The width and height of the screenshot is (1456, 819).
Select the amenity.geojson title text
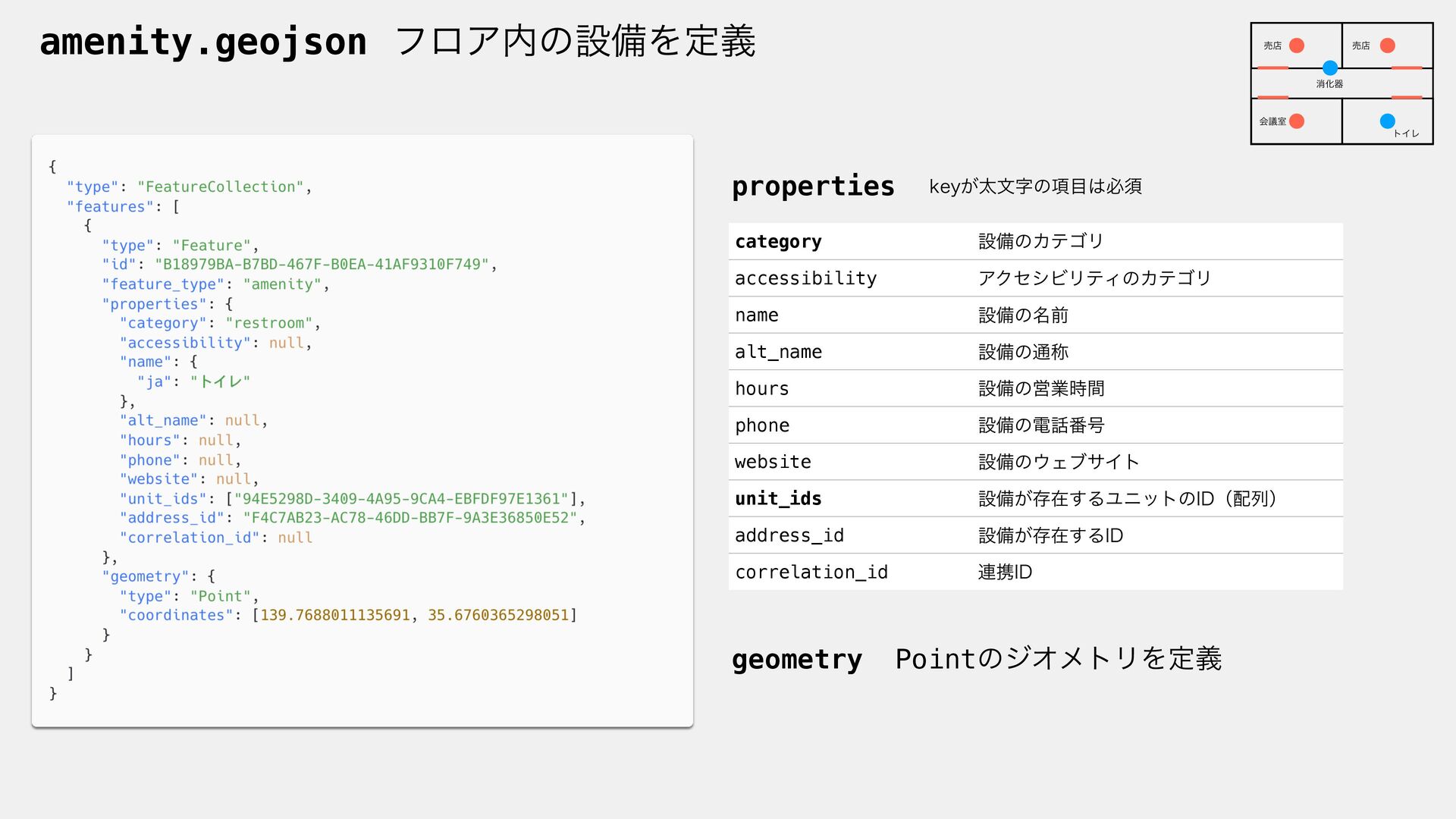coord(203,41)
